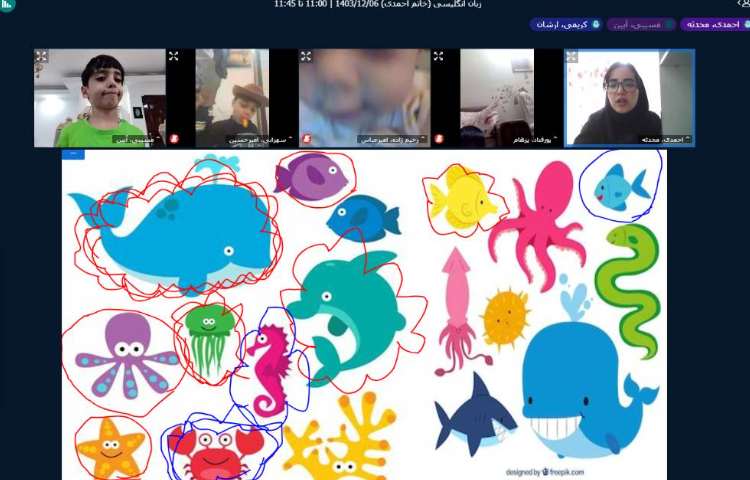
Task: Fullscreen the webcam labeled پورقناد، پرهام
Action: [x=438, y=56]
